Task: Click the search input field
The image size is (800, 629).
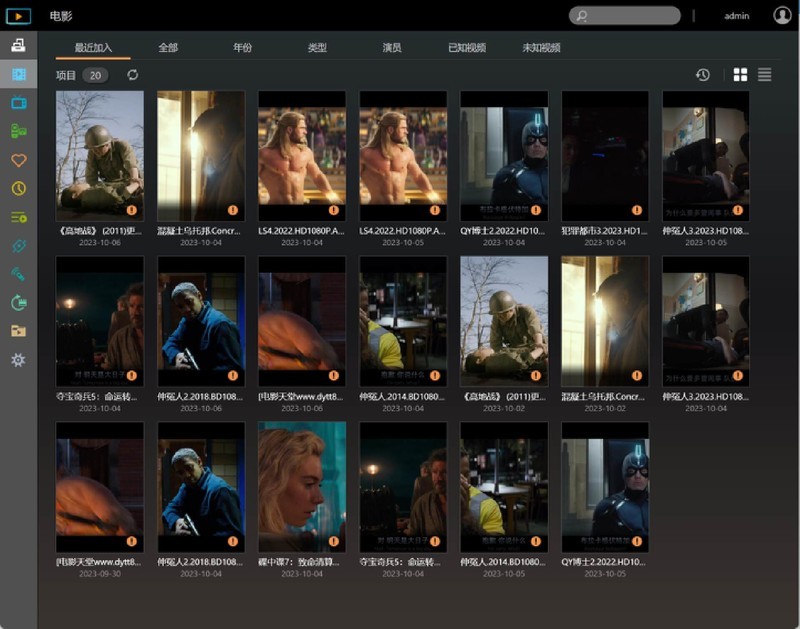Action: click(630, 16)
